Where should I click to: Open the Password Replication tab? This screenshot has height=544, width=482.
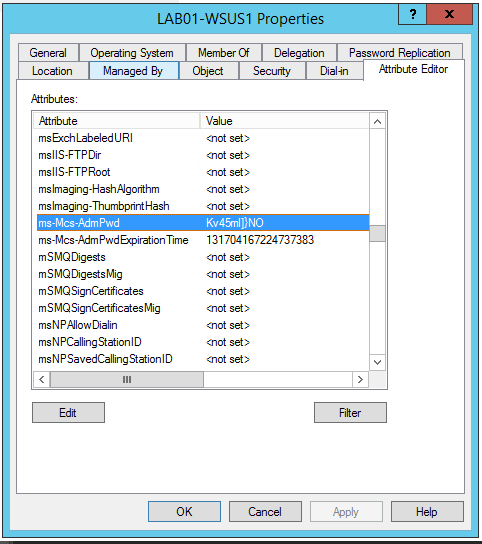pos(400,53)
